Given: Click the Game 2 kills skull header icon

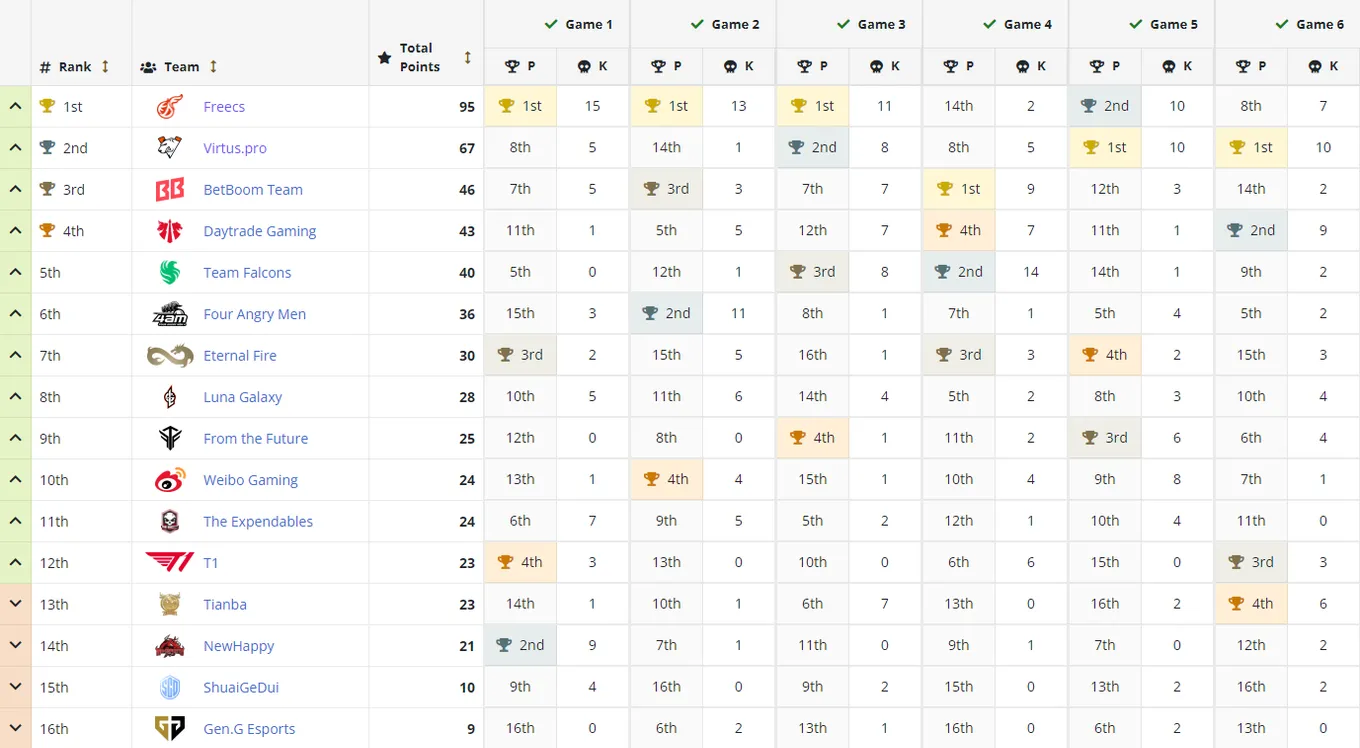Looking at the screenshot, I should (x=730, y=66).
